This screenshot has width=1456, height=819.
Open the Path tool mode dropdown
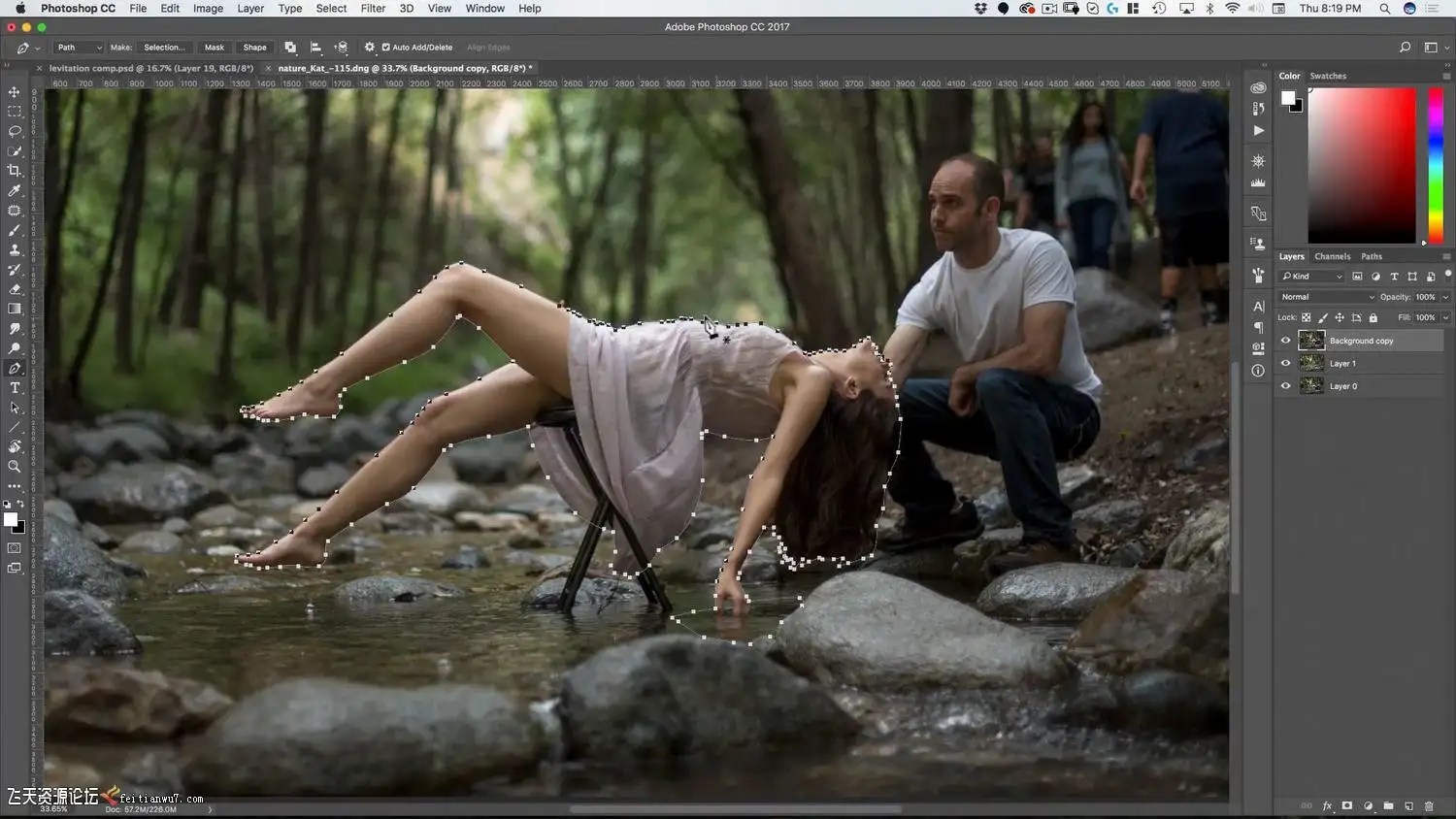[x=79, y=48]
